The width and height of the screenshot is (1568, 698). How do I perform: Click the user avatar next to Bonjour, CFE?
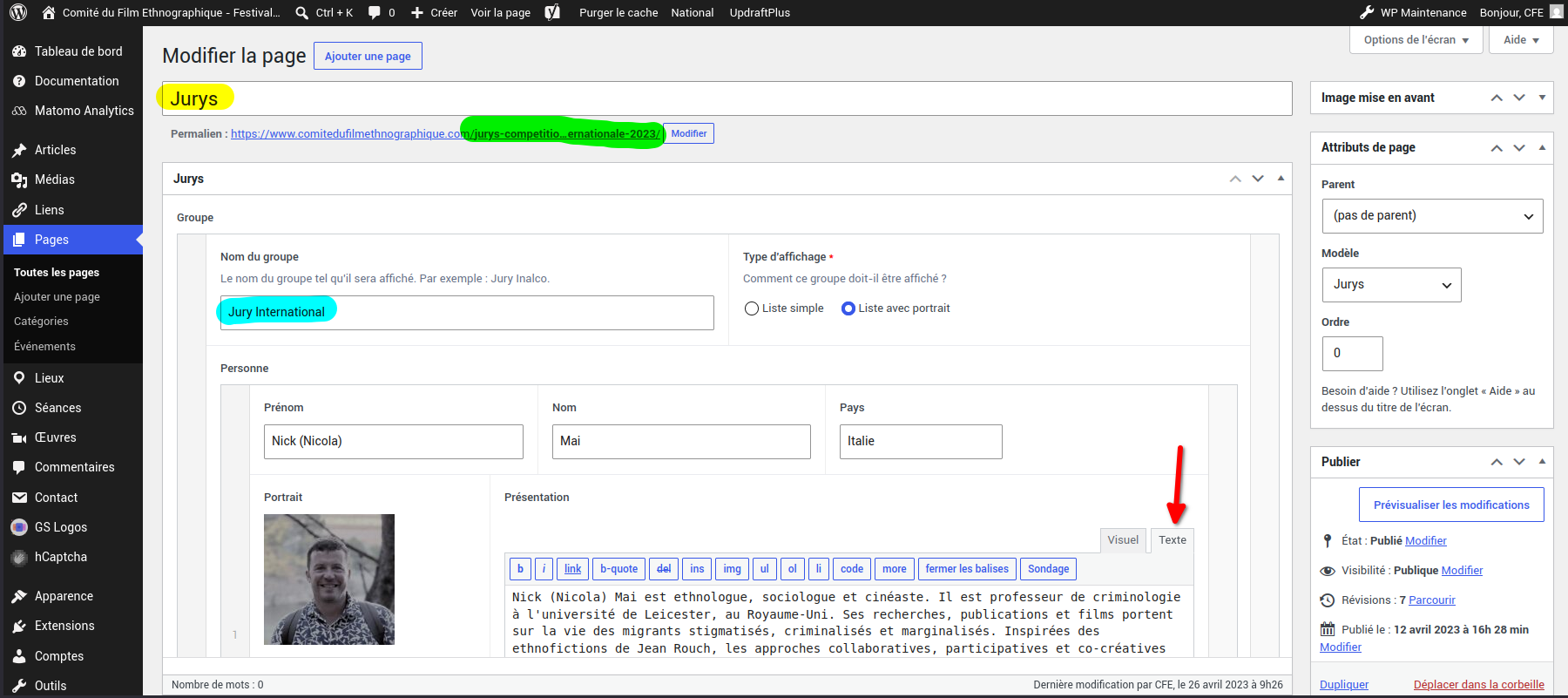[1557, 12]
